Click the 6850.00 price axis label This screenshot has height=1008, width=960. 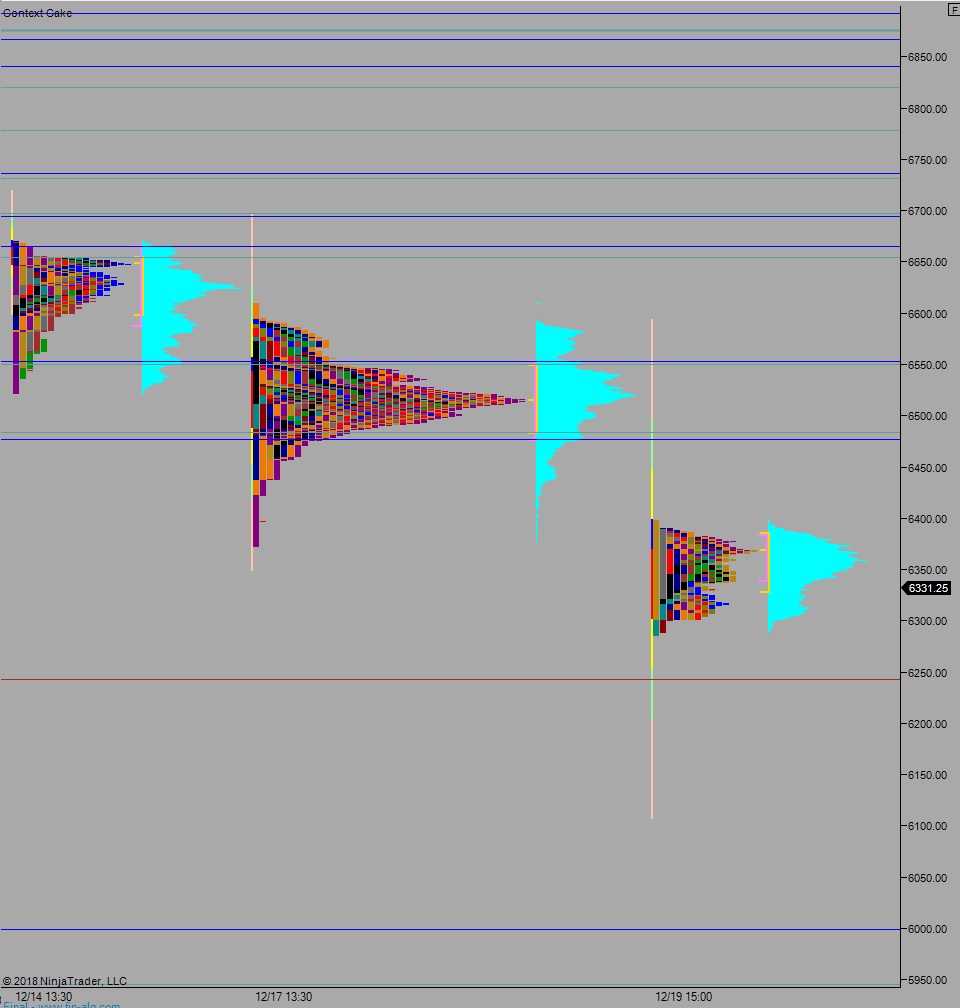(x=927, y=57)
